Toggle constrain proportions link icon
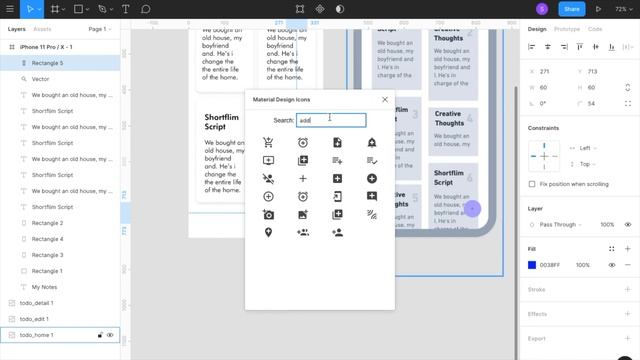This screenshot has height=360, width=640. point(628,87)
